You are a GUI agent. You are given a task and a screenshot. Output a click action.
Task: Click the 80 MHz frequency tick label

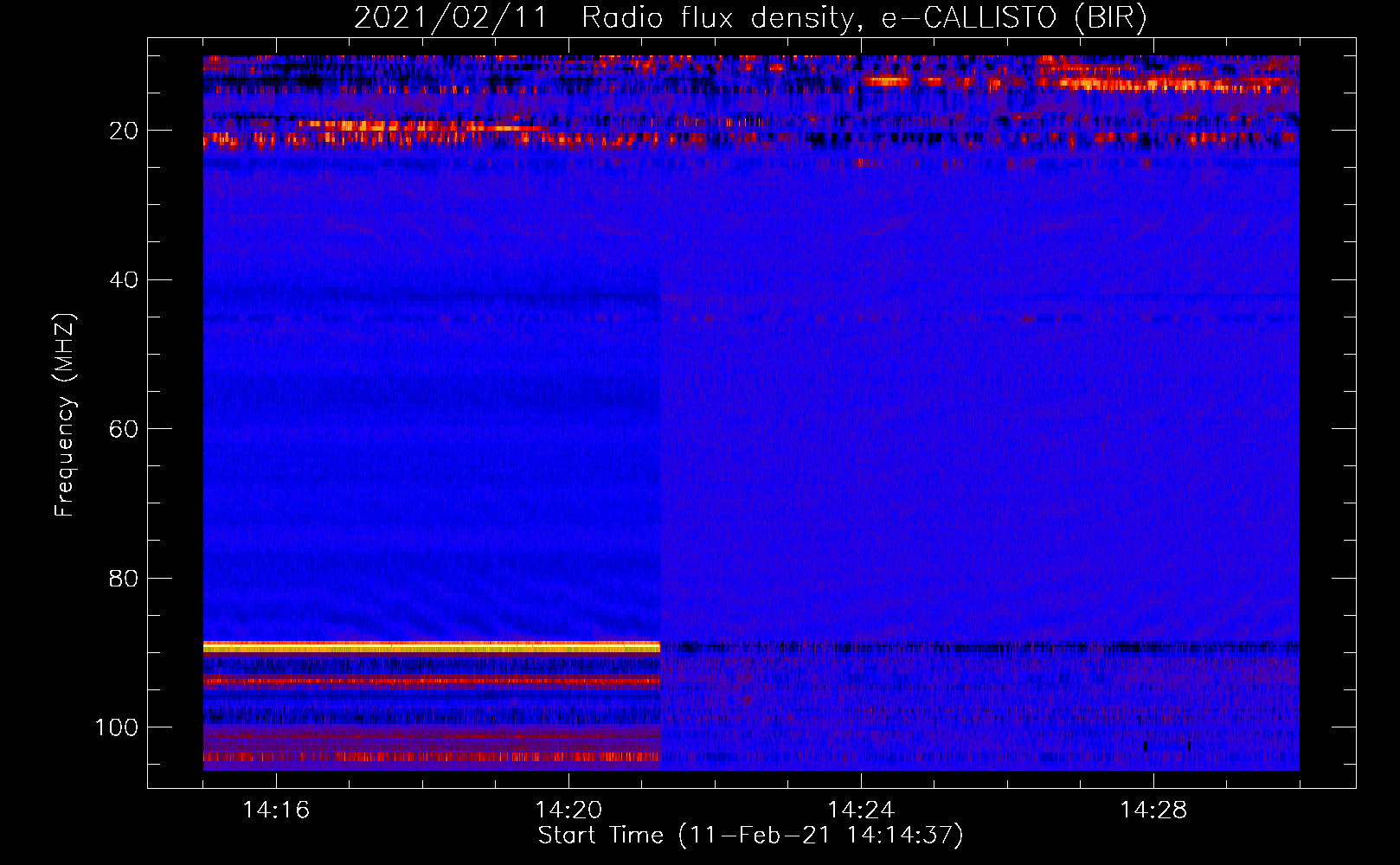pos(124,578)
